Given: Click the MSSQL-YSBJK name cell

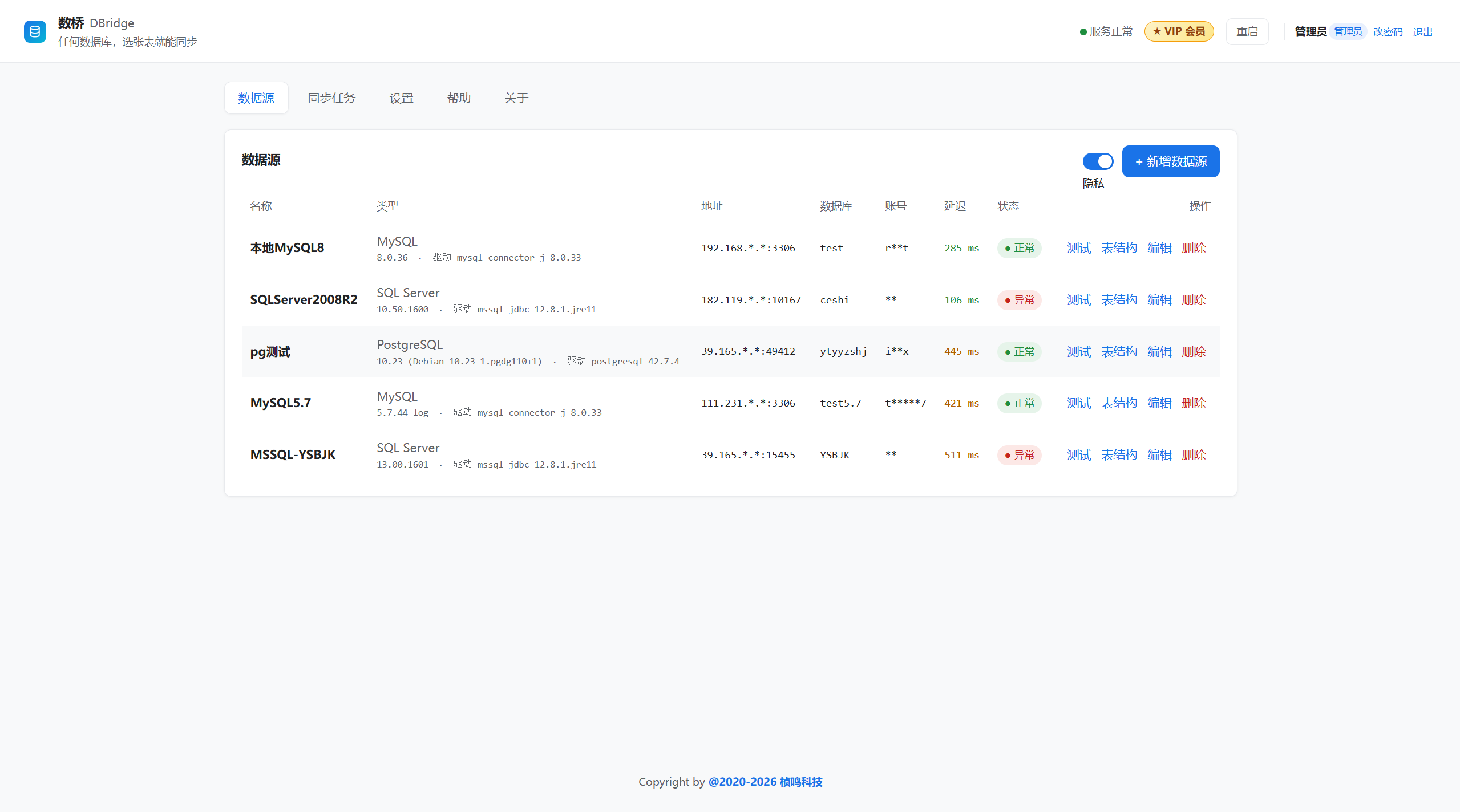Looking at the screenshot, I should (293, 454).
